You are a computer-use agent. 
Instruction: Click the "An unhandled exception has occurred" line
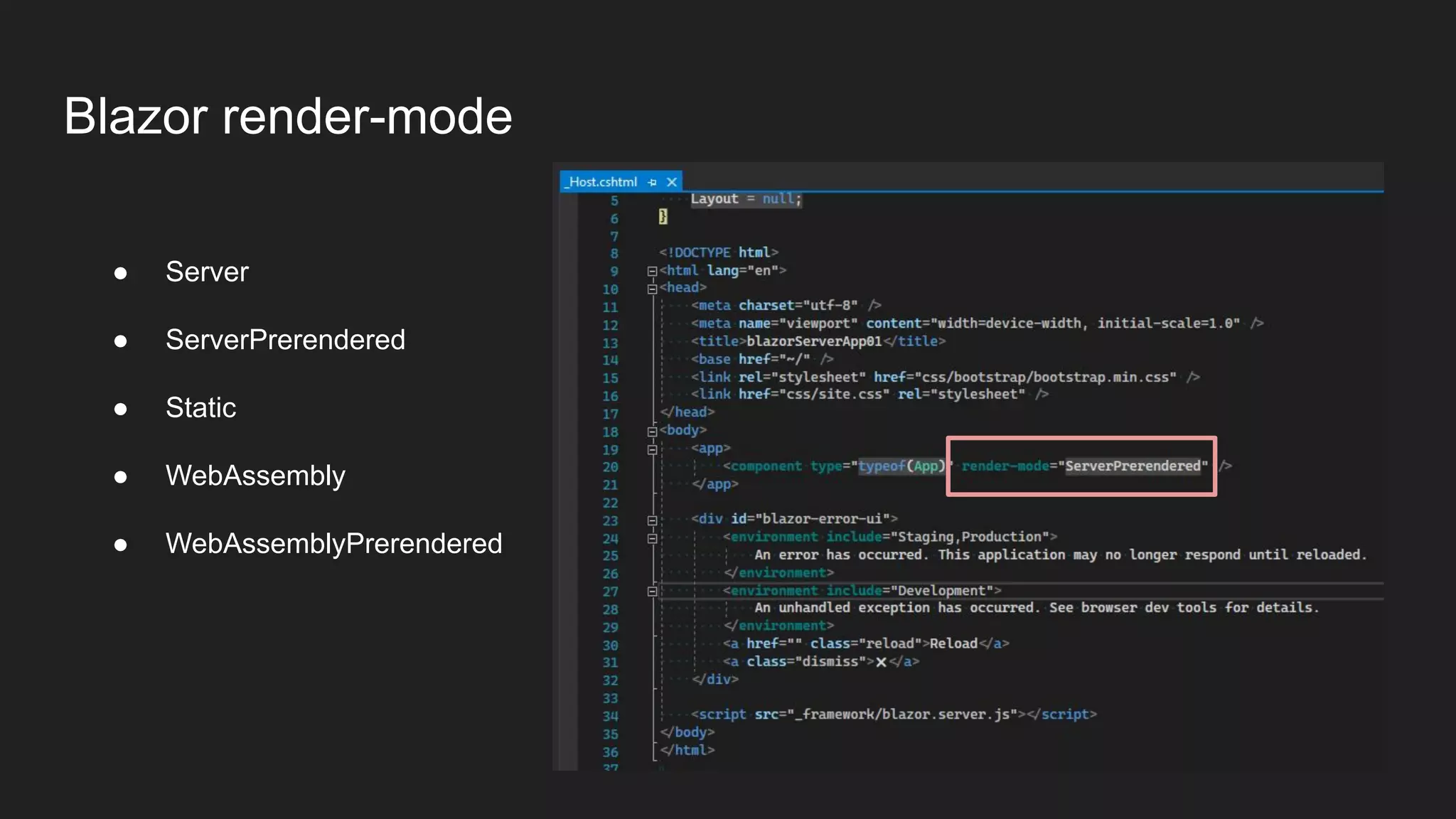tap(1037, 608)
